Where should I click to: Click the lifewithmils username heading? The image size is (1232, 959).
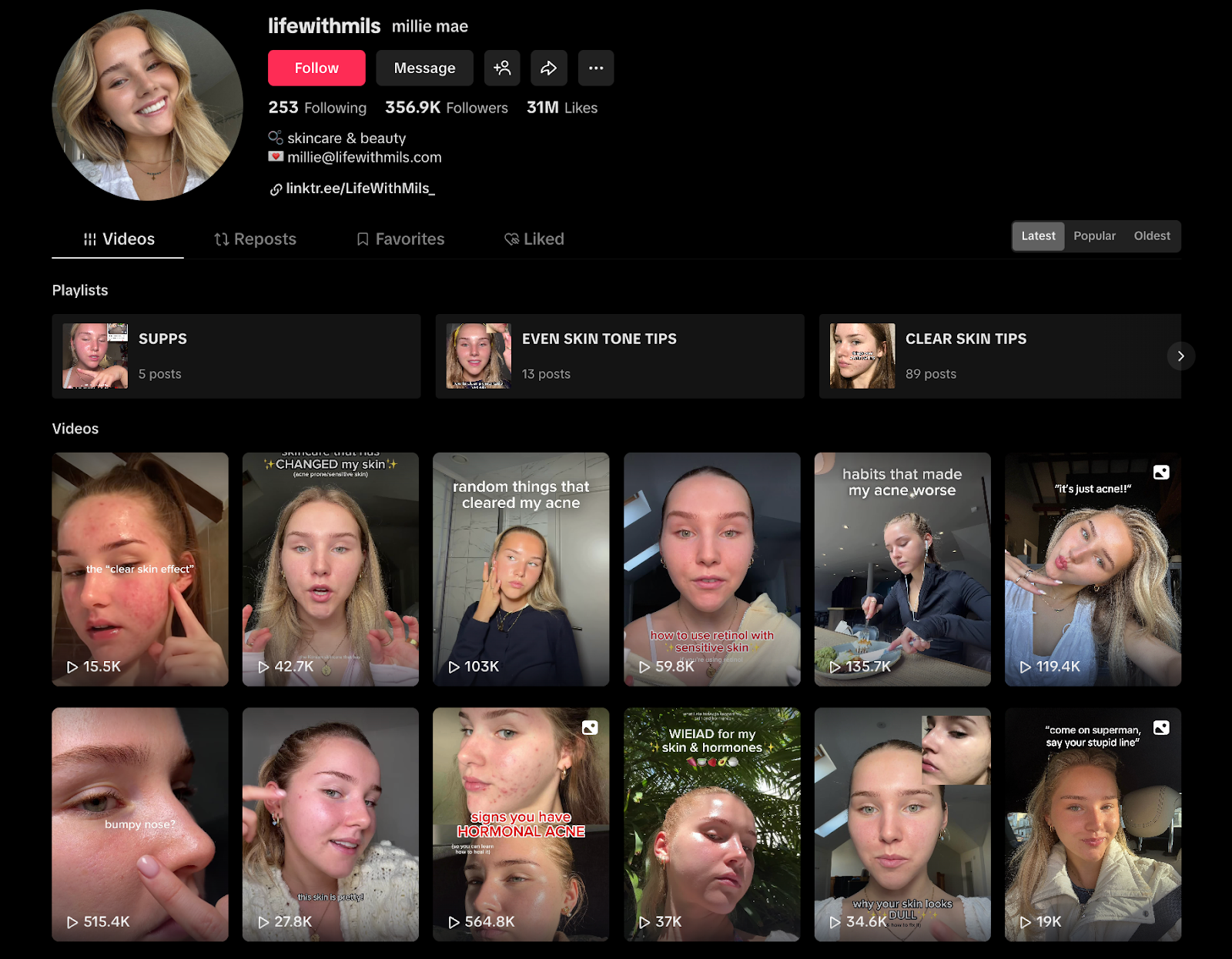point(324,26)
